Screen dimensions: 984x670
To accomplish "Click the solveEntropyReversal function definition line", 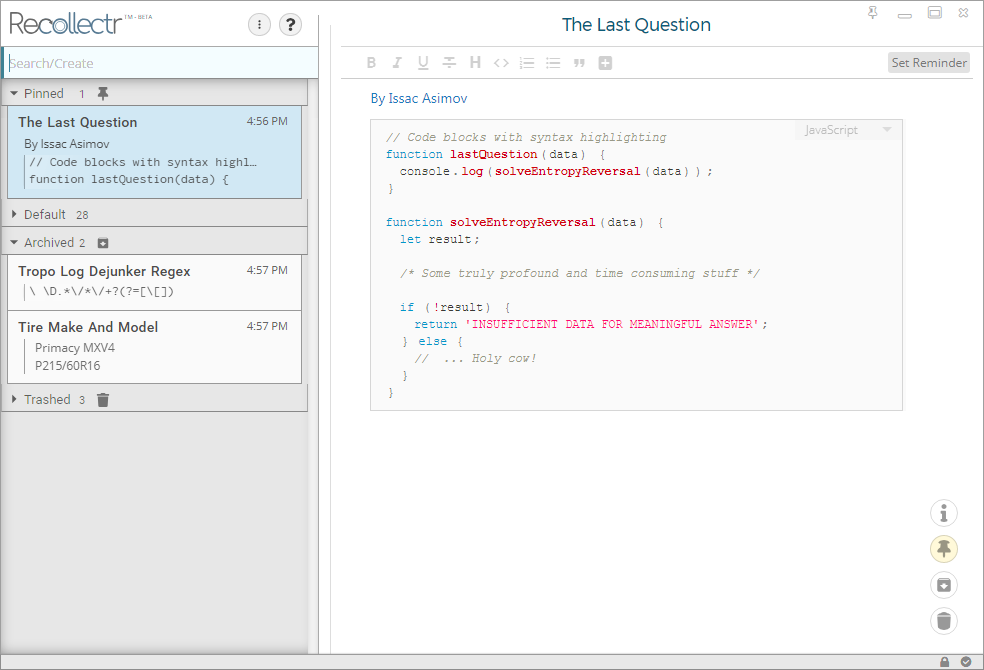I will (x=525, y=223).
